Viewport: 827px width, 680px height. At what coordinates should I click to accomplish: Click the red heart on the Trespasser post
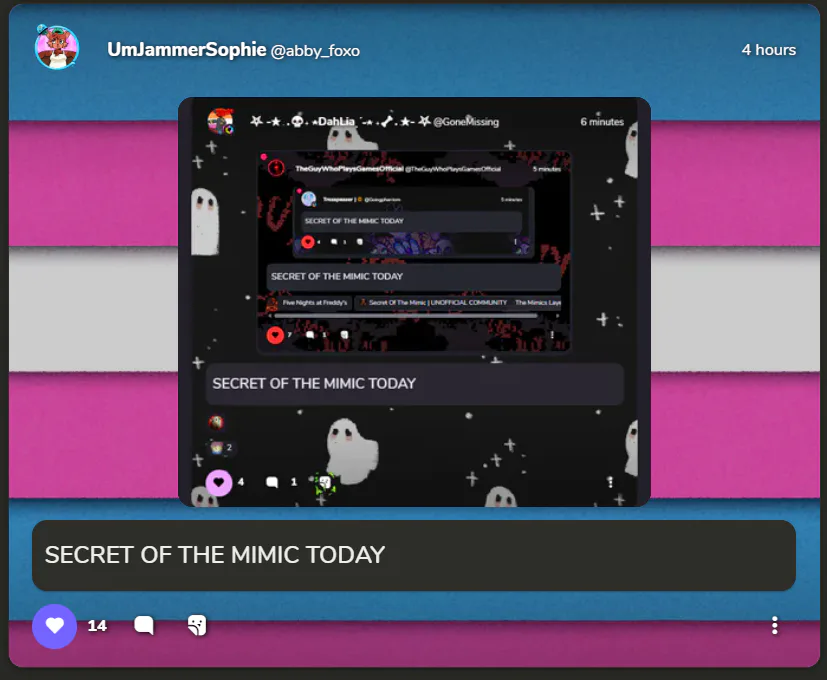(308, 242)
